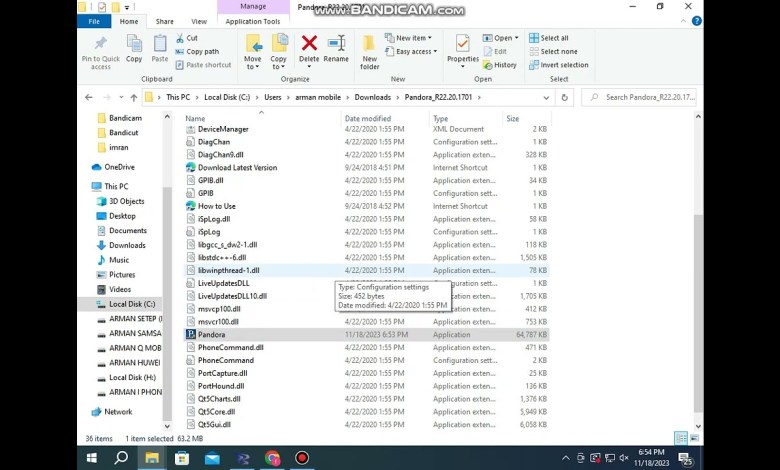Click the file list vertical scrollbar
The height and width of the screenshot is (470, 780).
pos(698,313)
